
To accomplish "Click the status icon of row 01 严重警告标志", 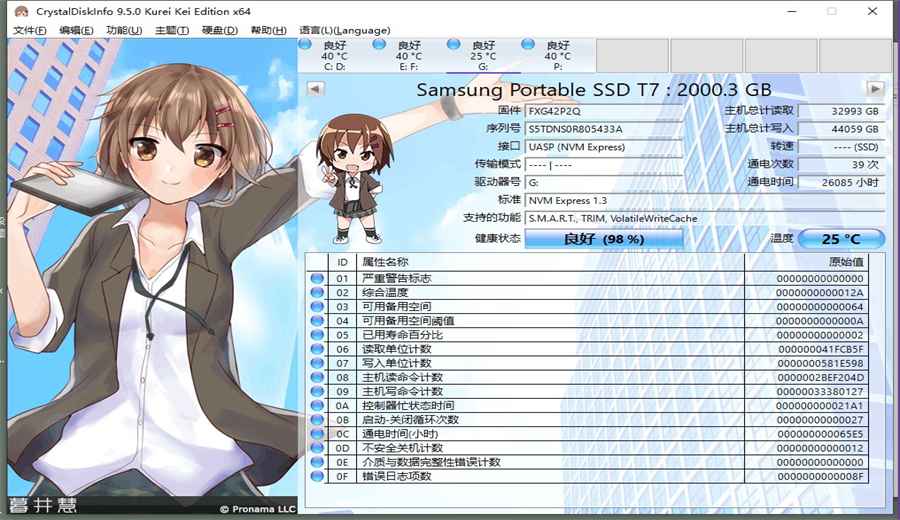I will pos(317,278).
